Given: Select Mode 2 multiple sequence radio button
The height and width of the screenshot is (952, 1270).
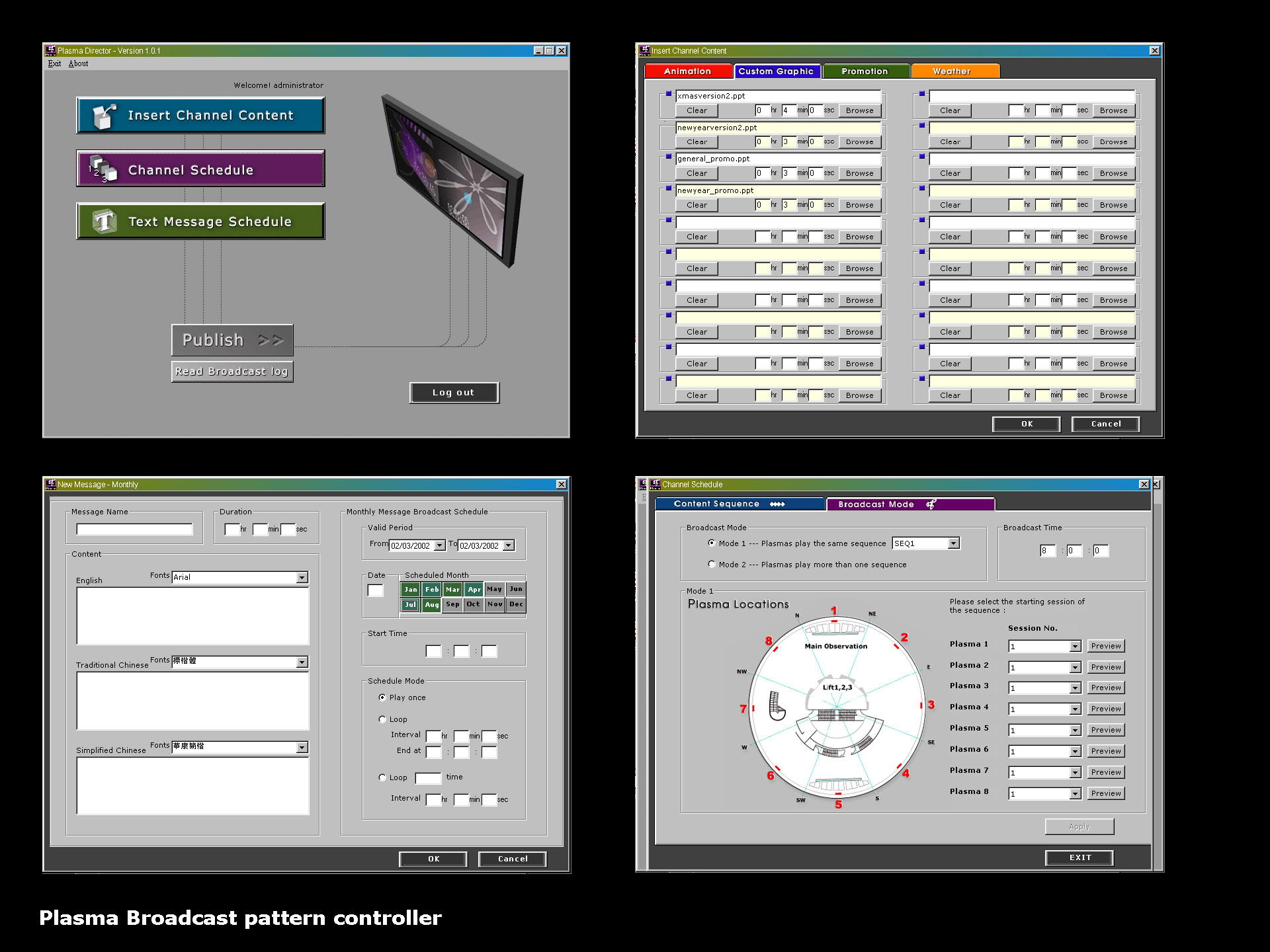Looking at the screenshot, I should pos(712,565).
